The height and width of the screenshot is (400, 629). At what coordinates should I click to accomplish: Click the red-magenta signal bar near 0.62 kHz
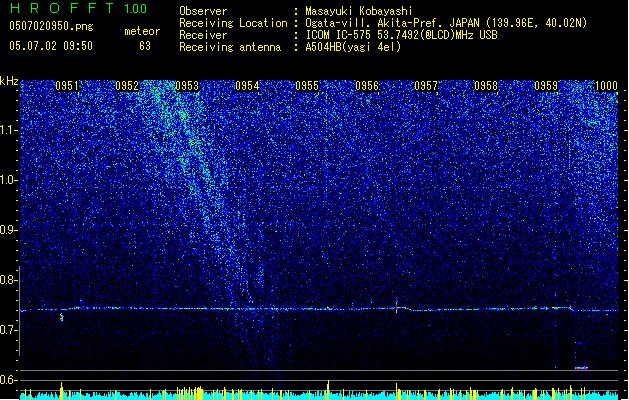tap(581, 368)
